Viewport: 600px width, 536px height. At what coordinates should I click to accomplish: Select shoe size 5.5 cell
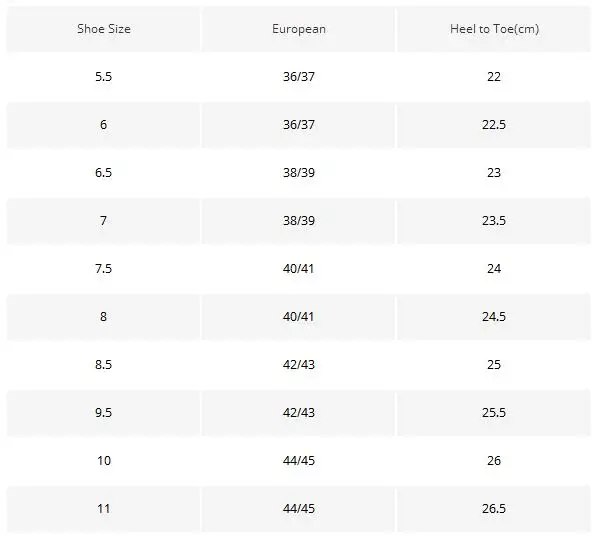pos(104,77)
